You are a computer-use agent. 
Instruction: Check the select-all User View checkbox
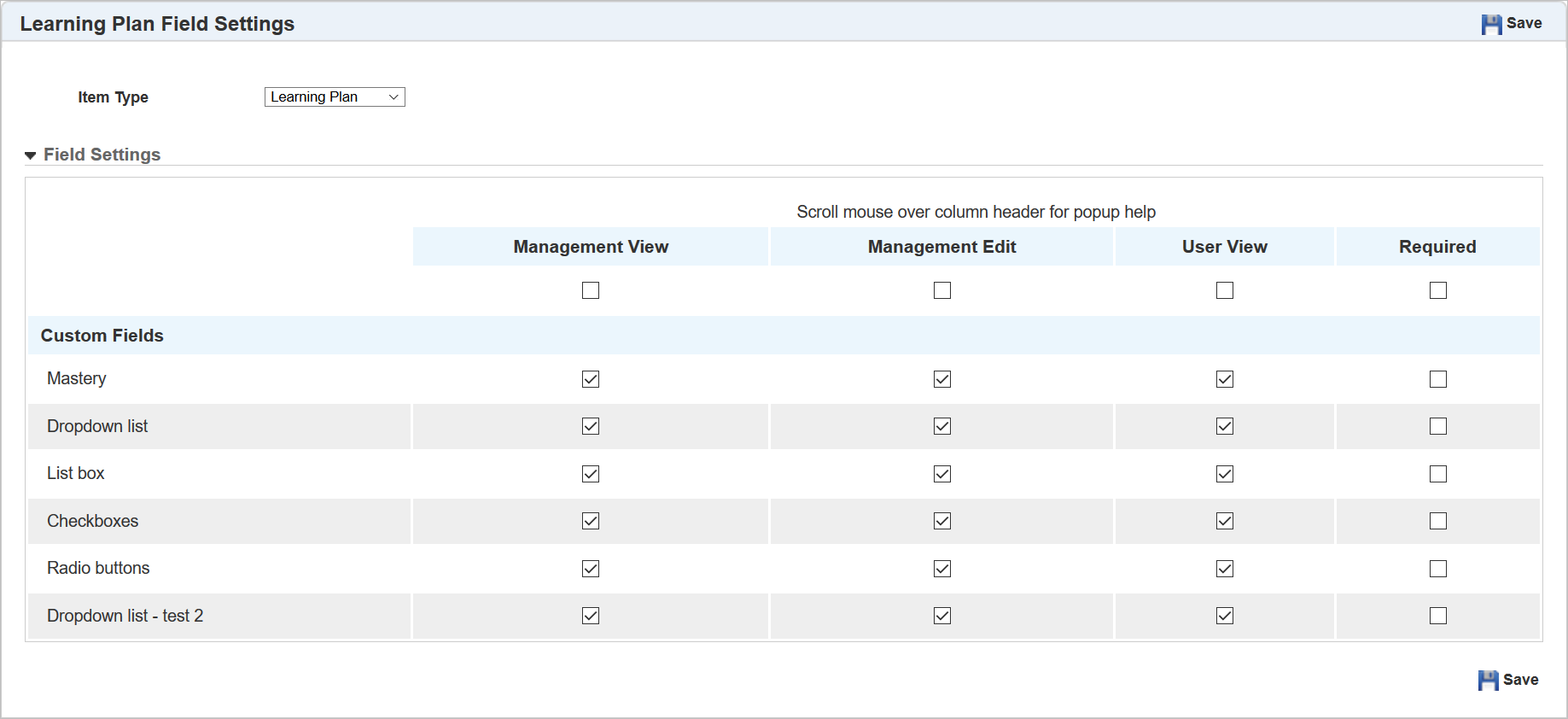(1225, 290)
